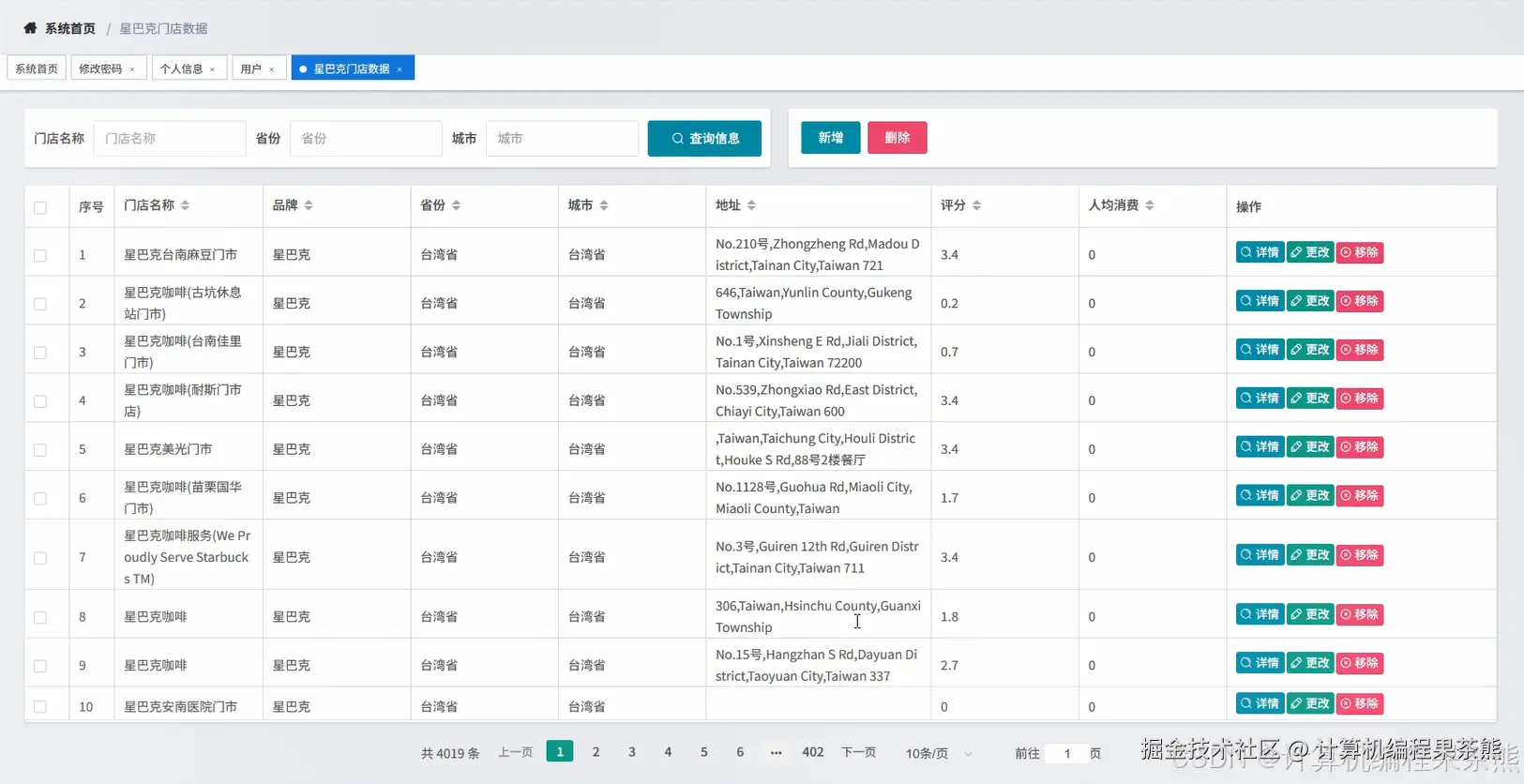The height and width of the screenshot is (784, 1524).
Task: Click 系统首页 breadcrumb link
Action: point(70,29)
